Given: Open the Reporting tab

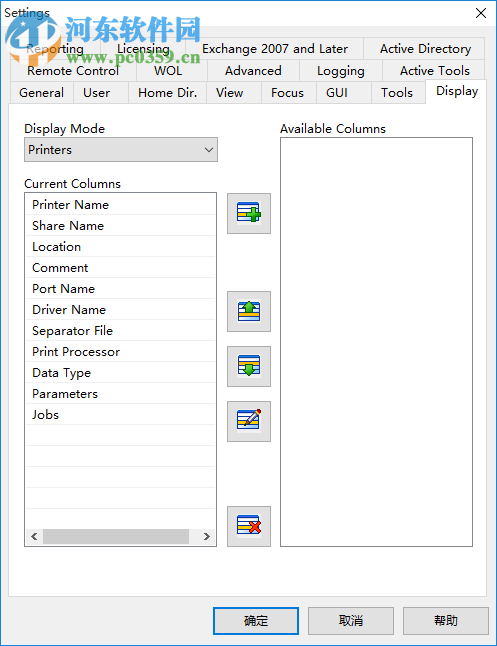Looking at the screenshot, I should [x=55, y=49].
